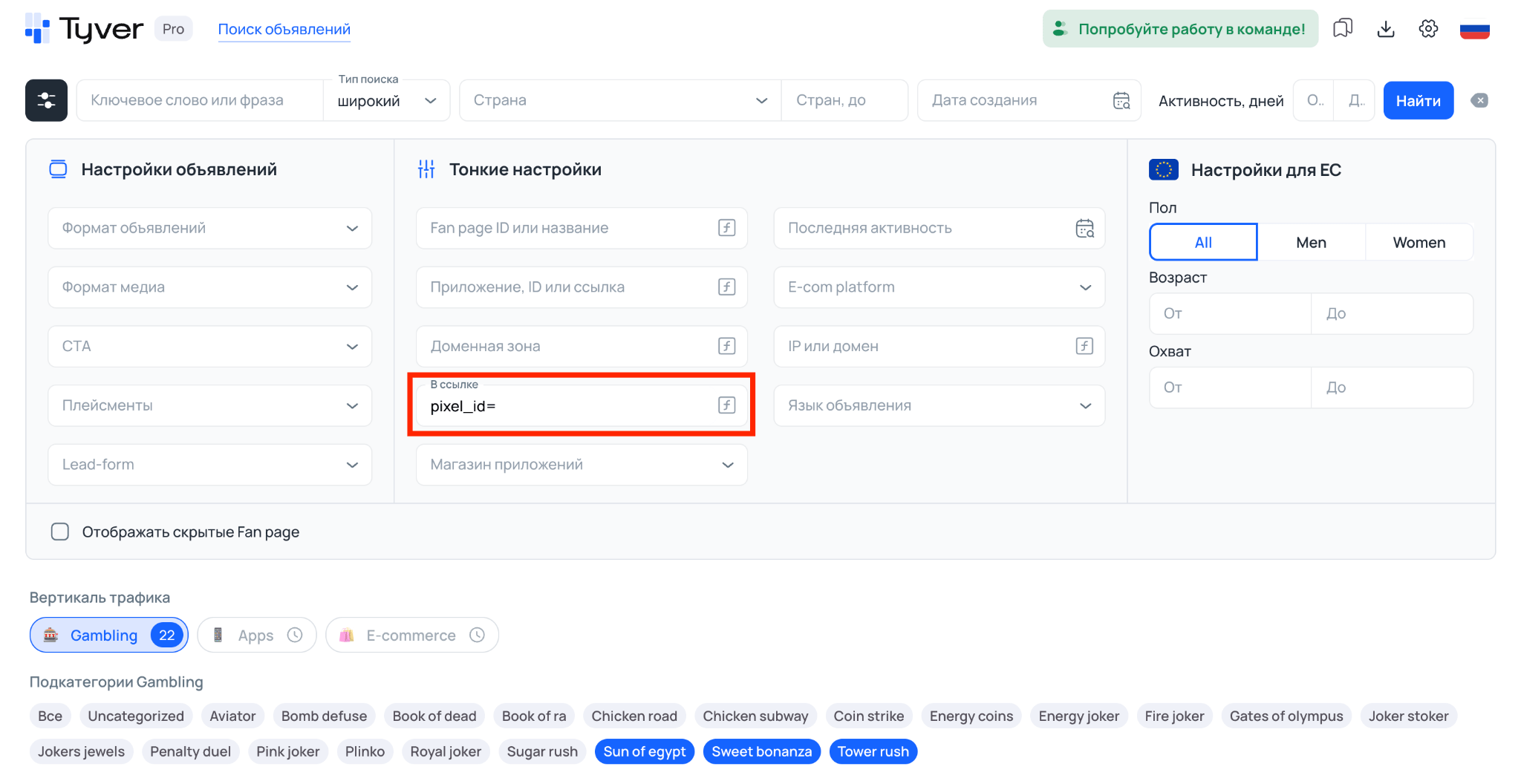Focus Охват От input
This screenshot has height=784, width=1521.
(x=1230, y=387)
